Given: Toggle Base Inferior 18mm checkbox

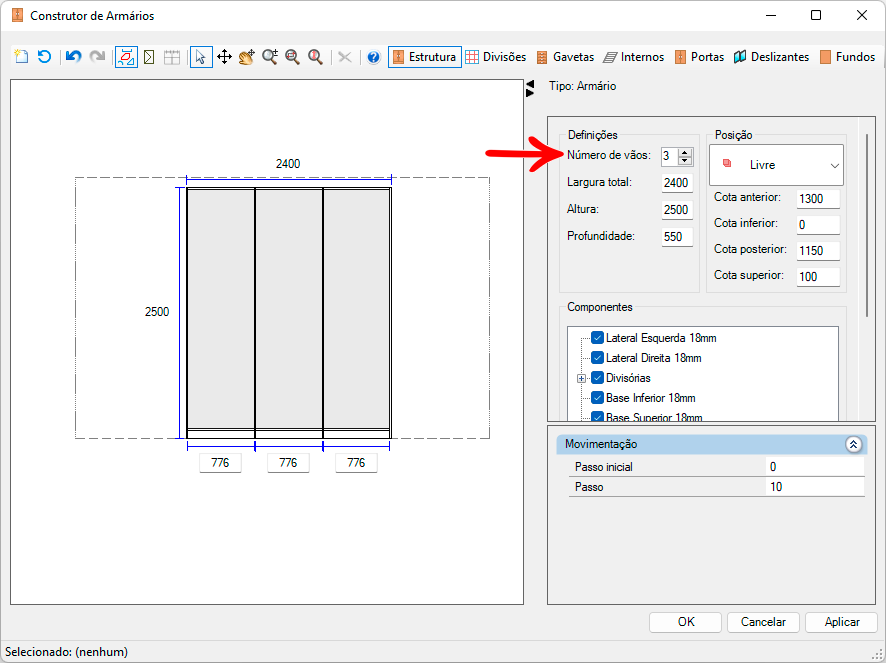Looking at the screenshot, I should click(597, 398).
